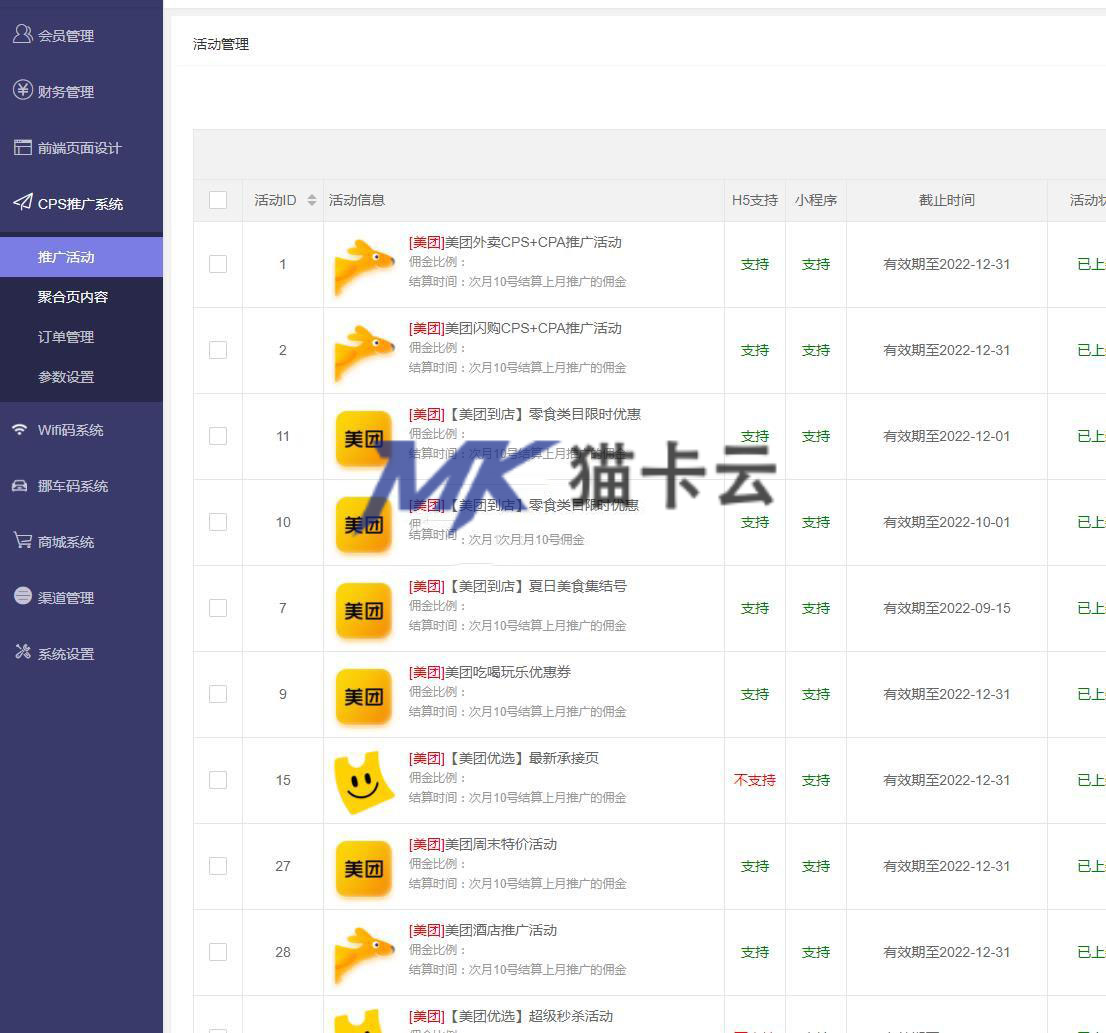
Task: Click the H5支持 column header
Action: pyautogui.click(x=755, y=200)
